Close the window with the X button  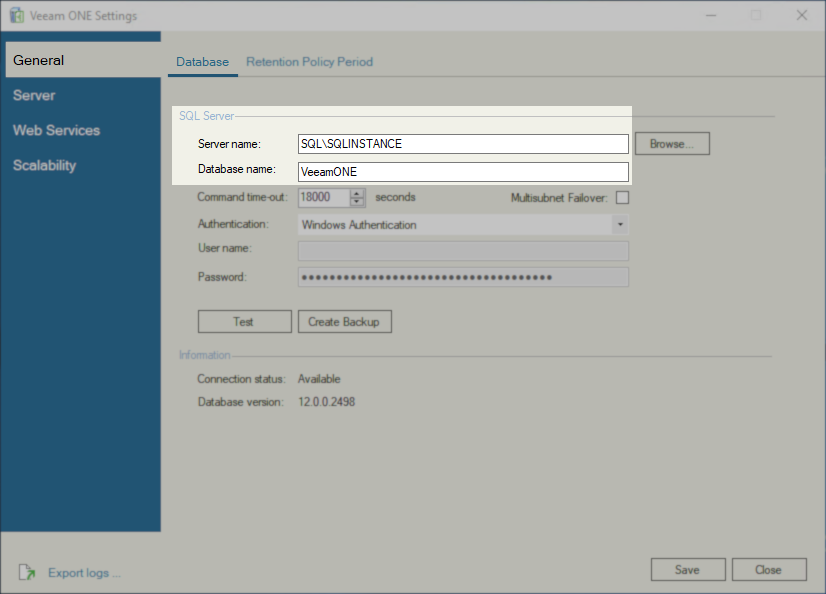[x=801, y=15]
